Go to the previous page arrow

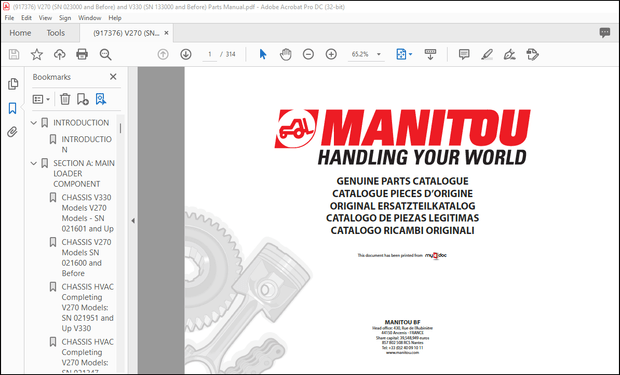tap(163, 54)
